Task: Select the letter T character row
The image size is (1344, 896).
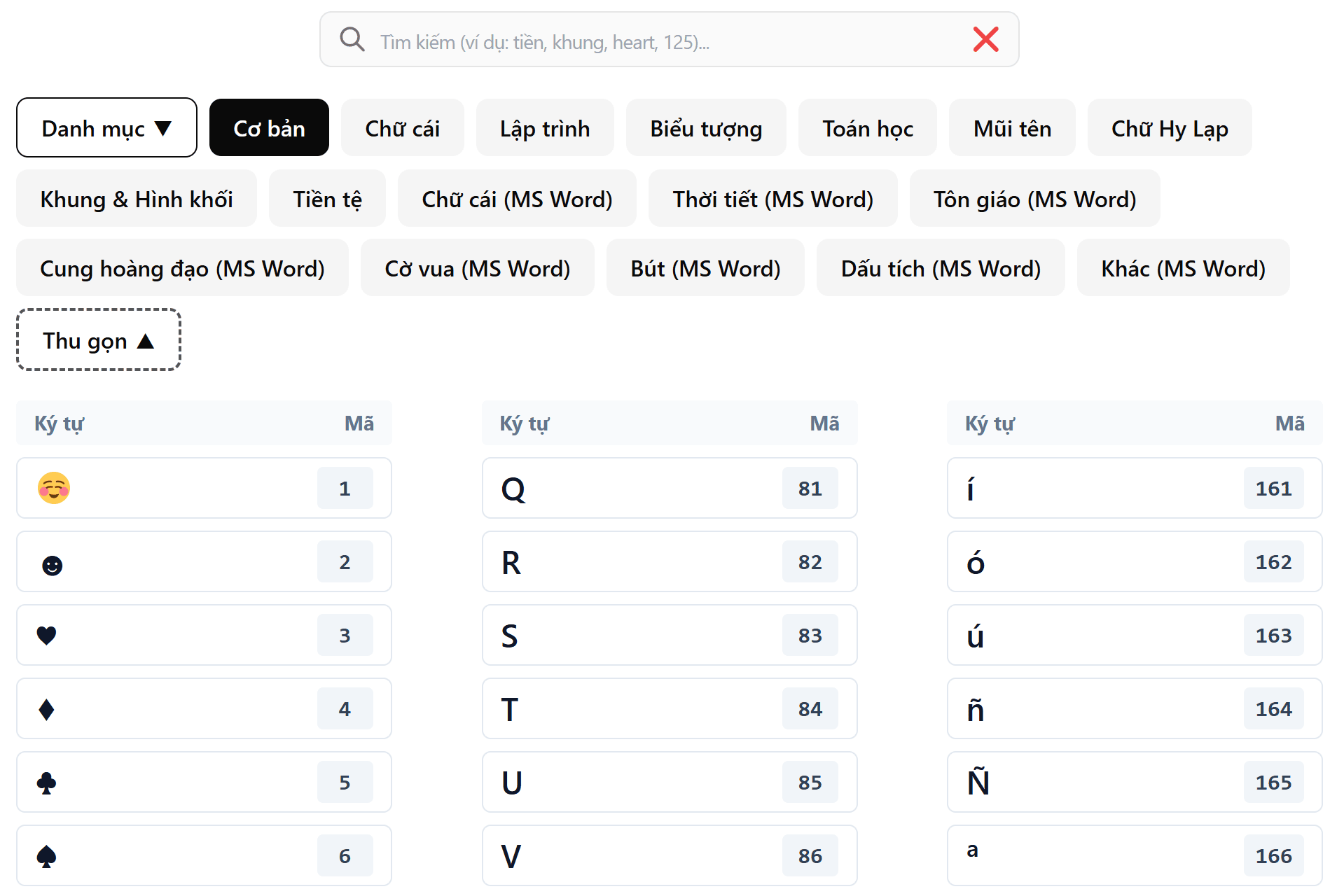Action: 669,708
